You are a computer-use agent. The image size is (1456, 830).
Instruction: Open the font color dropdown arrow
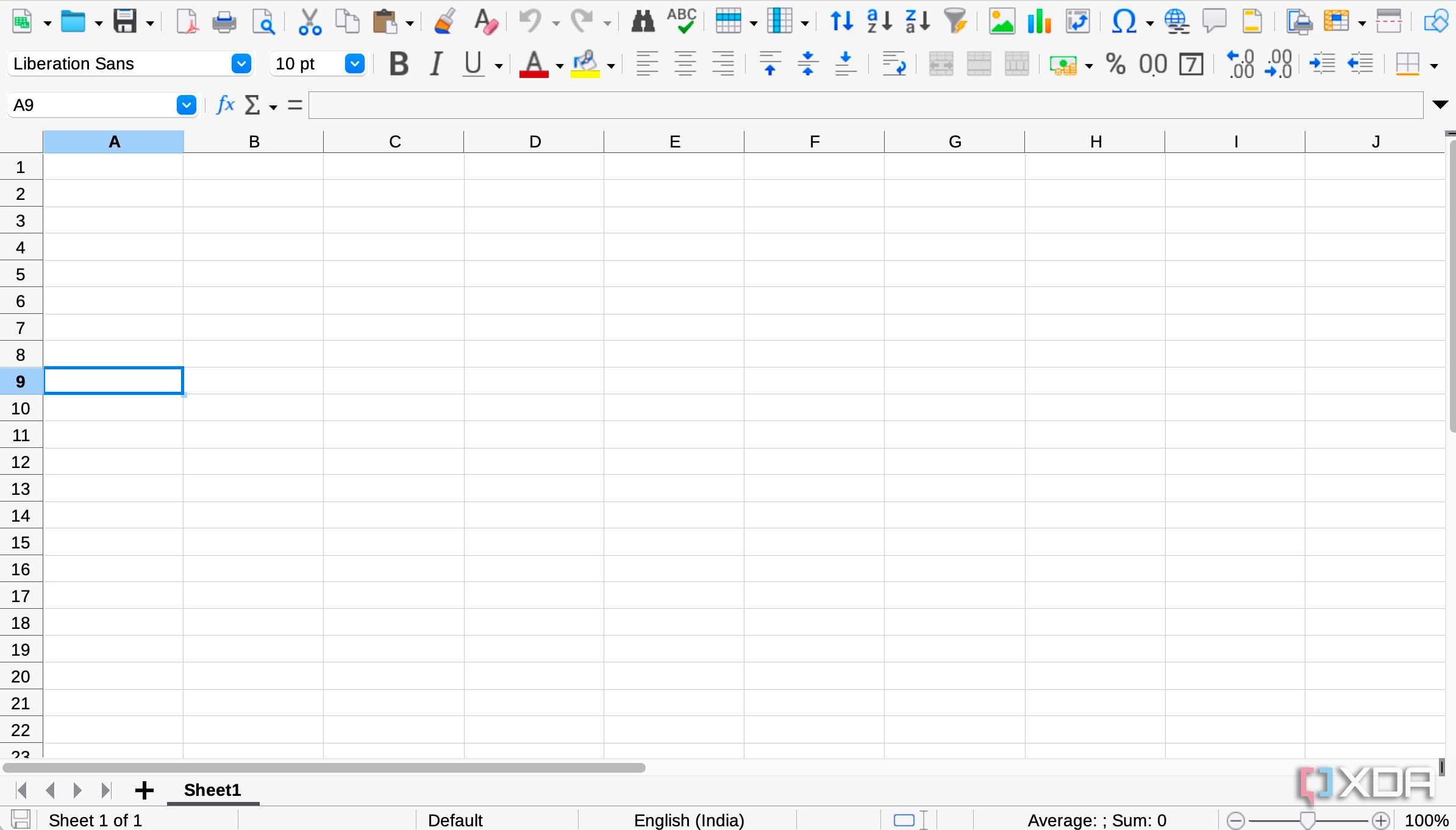[x=559, y=66]
